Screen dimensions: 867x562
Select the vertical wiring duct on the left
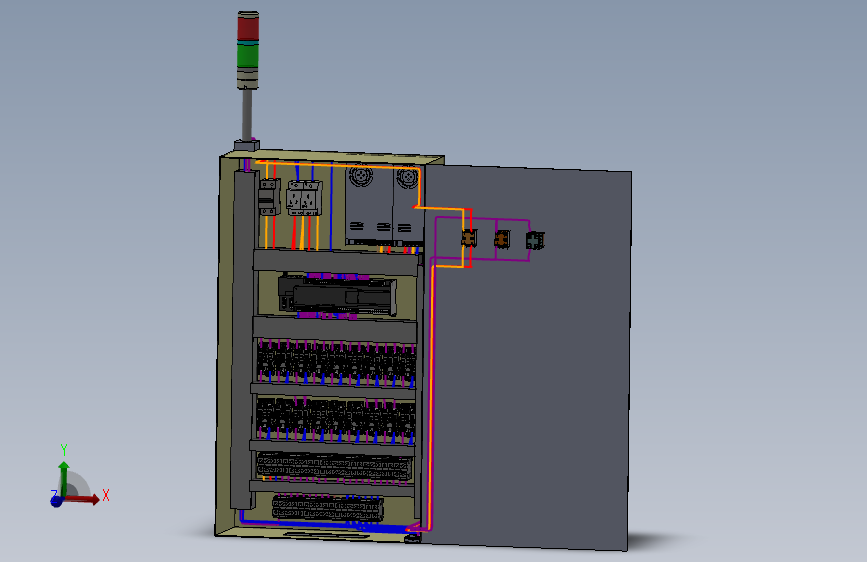(242, 340)
